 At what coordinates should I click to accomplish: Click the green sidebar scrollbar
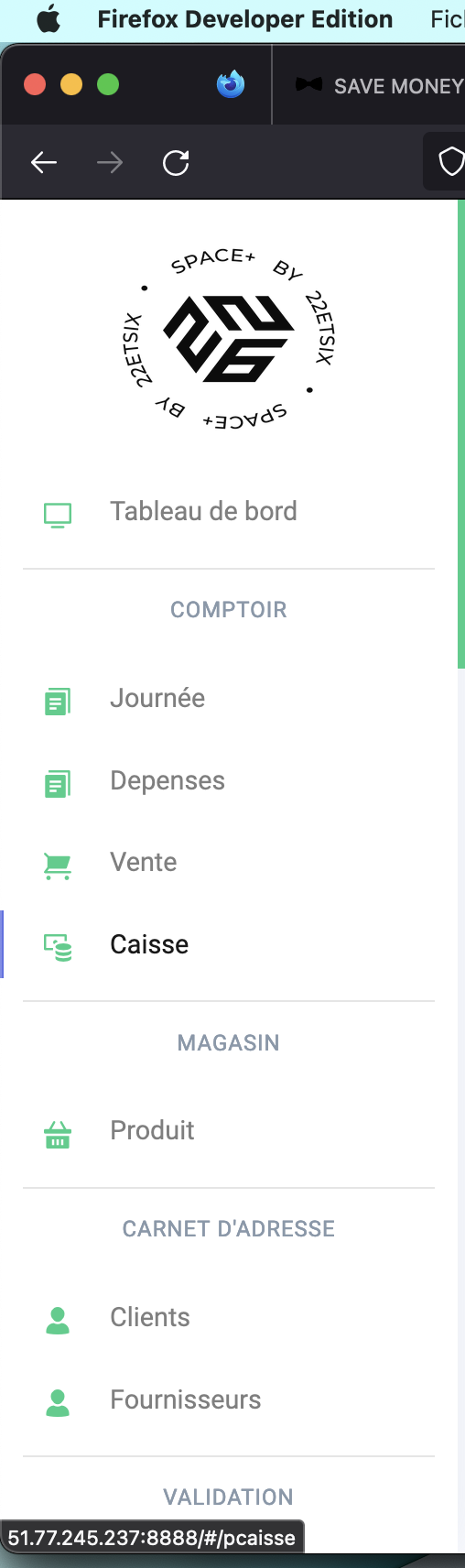[460, 434]
